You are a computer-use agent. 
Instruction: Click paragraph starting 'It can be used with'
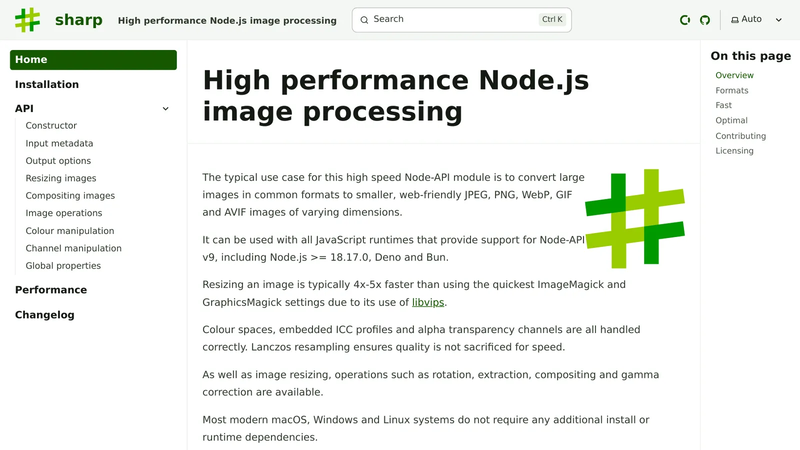393,248
